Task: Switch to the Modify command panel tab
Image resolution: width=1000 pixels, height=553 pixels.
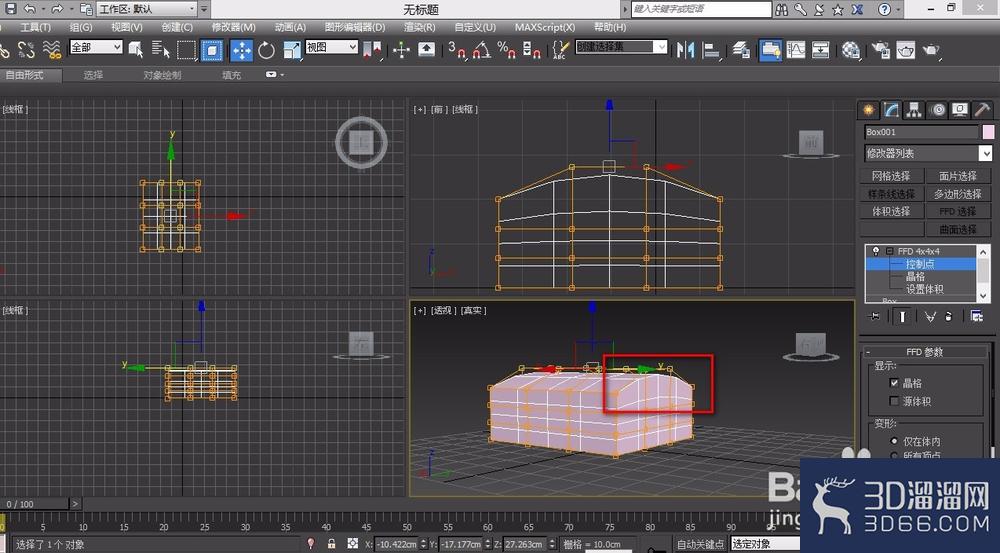Action: point(891,110)
